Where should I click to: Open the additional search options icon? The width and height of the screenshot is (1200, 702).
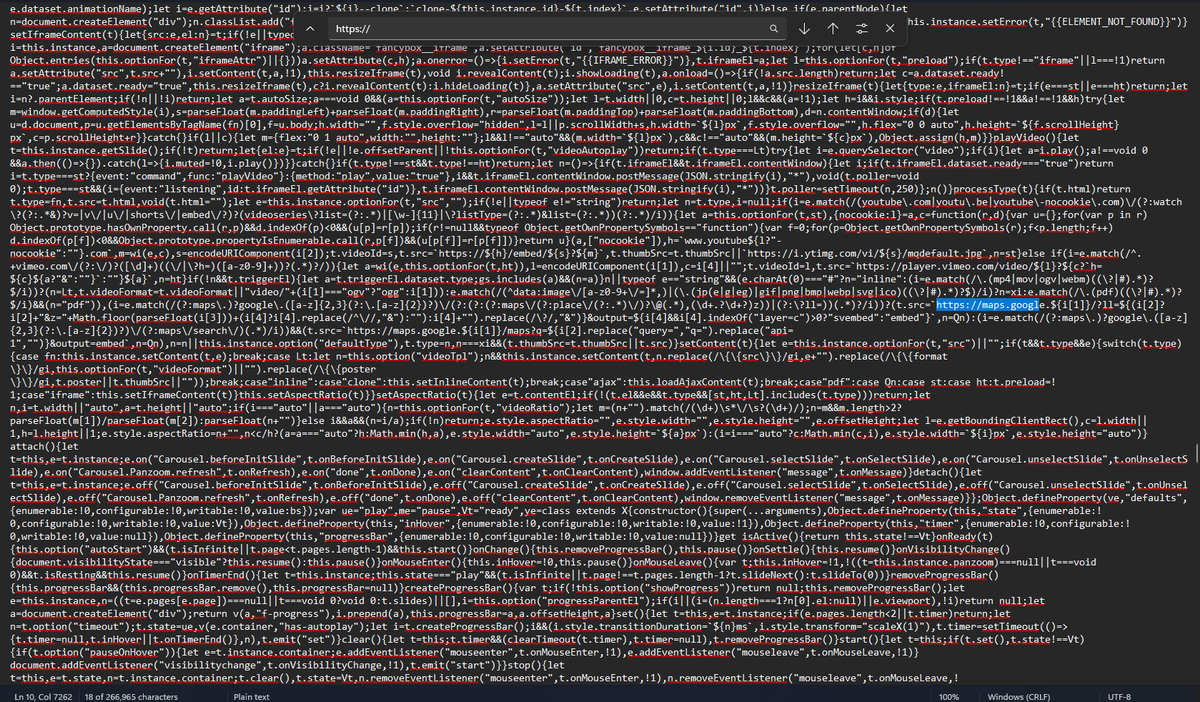click(x=861, y=29)
